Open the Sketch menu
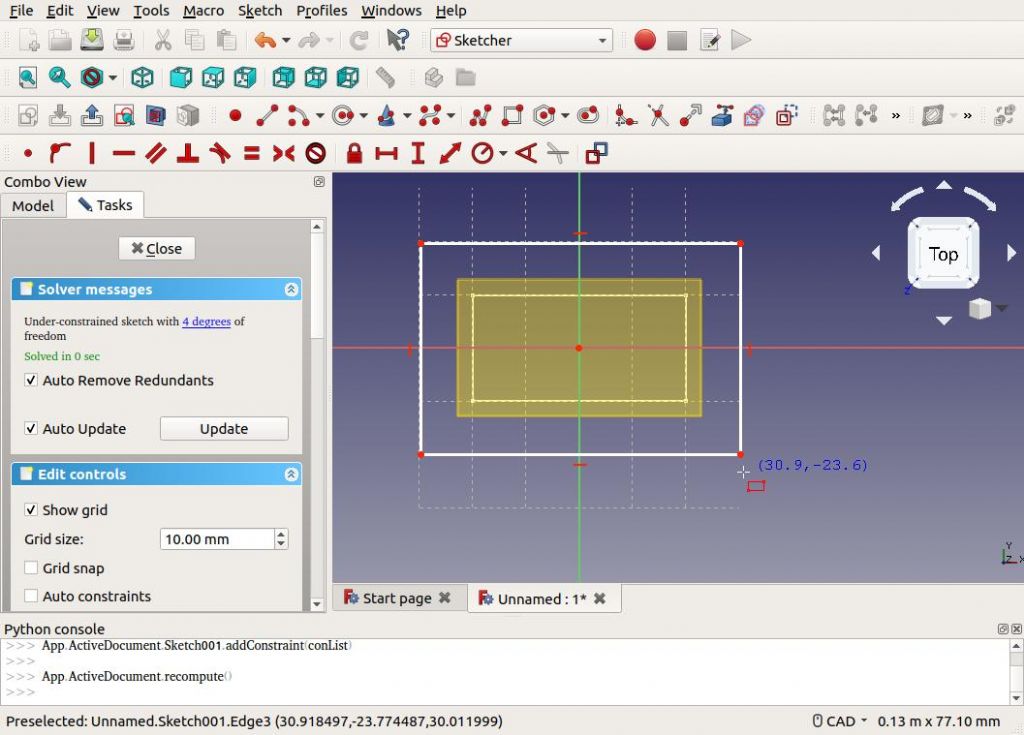The image size is (1024, 735). [260, 10]
